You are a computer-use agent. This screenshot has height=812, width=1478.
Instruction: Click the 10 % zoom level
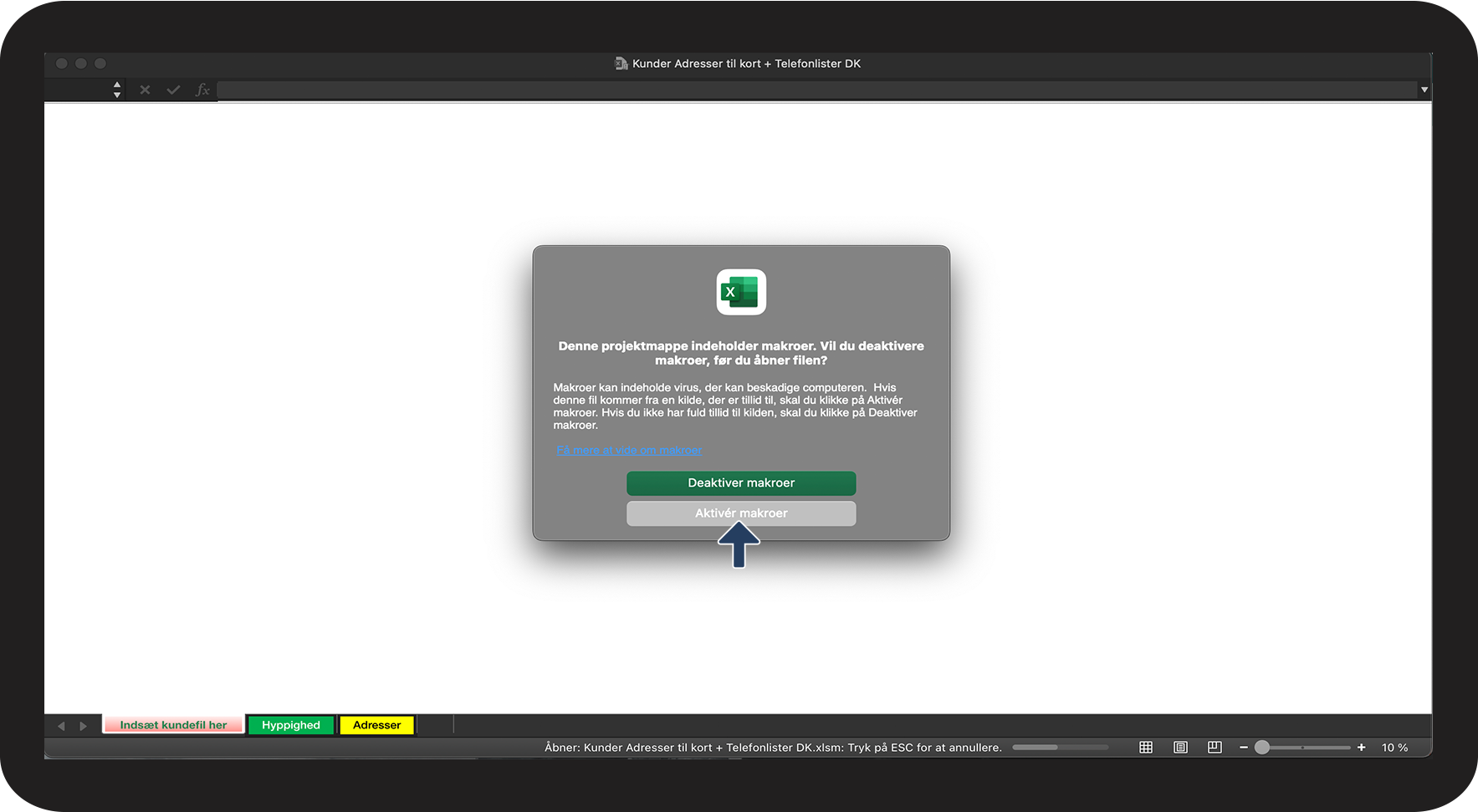coord(1394,748)
